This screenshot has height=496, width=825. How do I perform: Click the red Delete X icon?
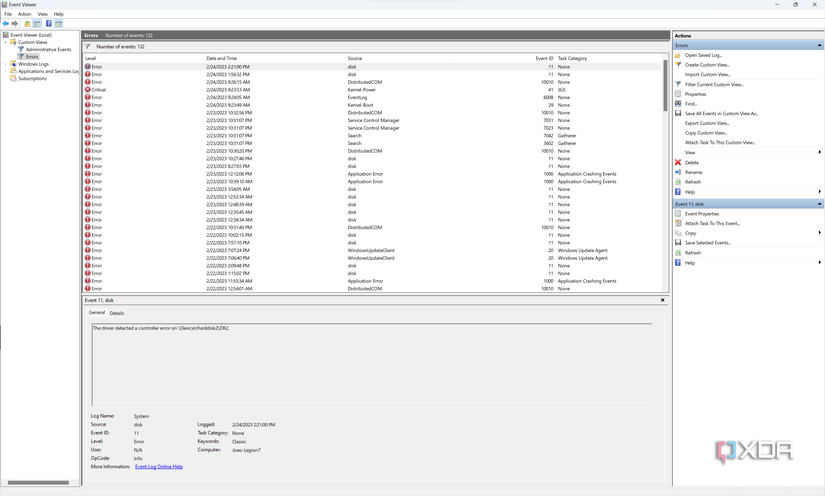pos(678,163)
